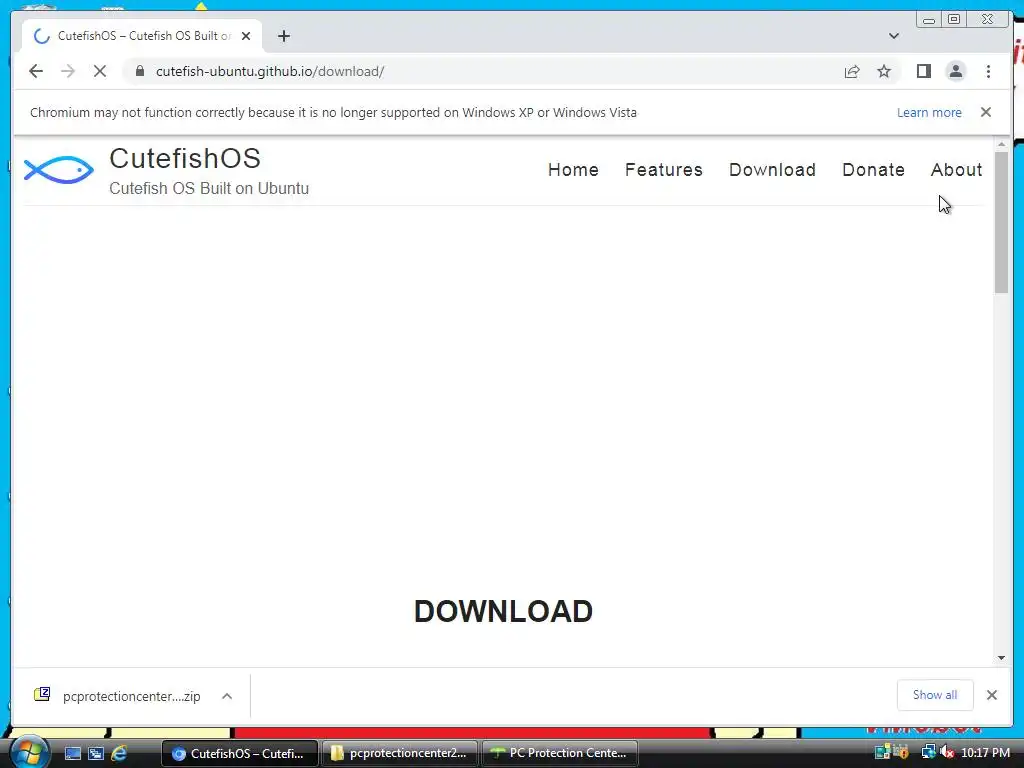The width and height of the screenshot is (1024, 768).
Task: Close the downloads shelf
Action: (991, 695)
